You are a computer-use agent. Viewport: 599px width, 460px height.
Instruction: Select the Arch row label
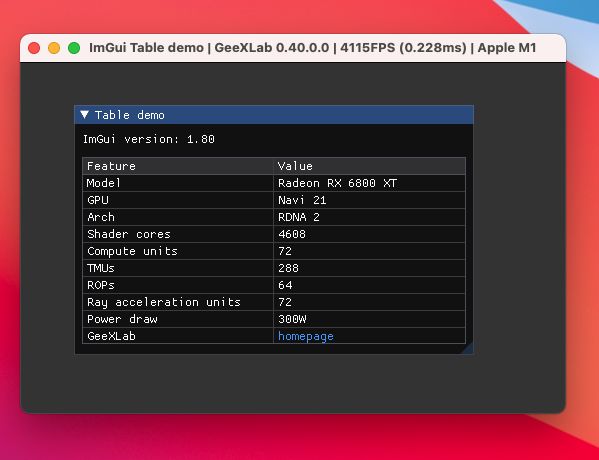click(101, 217)
